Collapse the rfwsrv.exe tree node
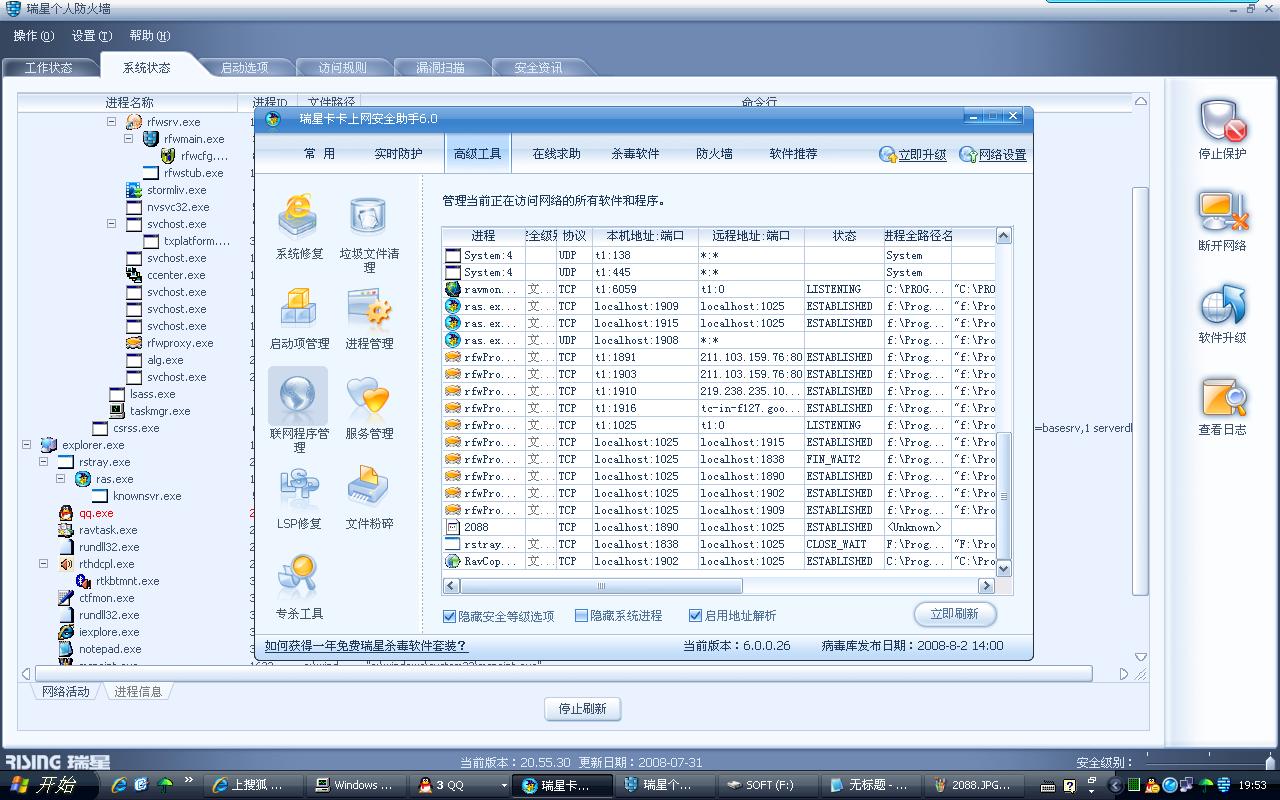Image resolution: width=1280 pixels, height=800 pixels. click(x=112, y=122)
